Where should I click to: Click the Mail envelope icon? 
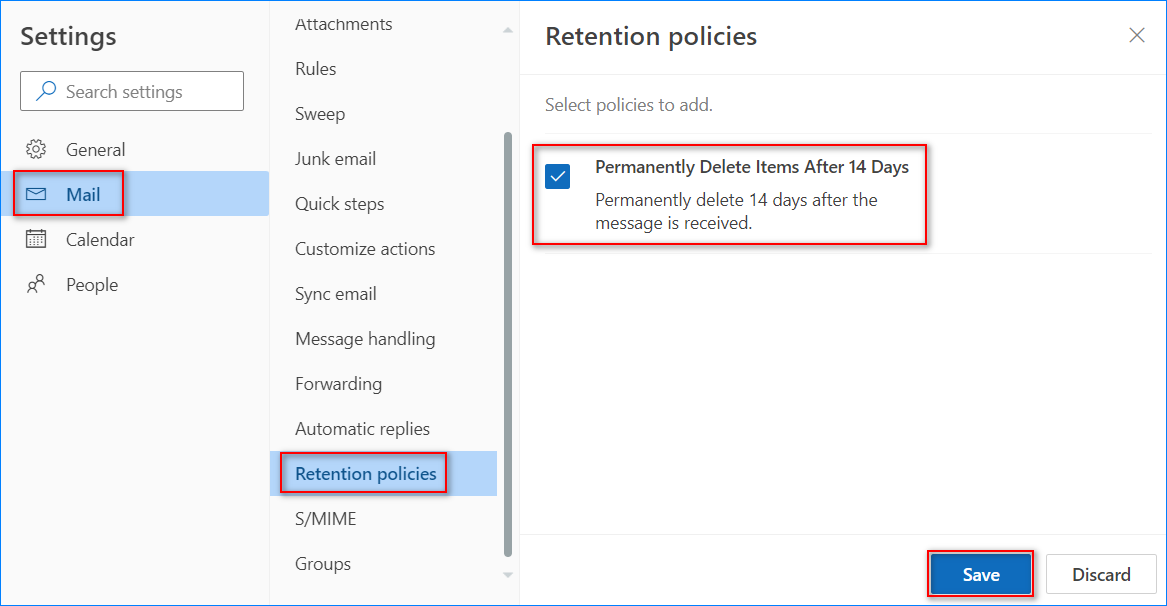pos(36,195)
